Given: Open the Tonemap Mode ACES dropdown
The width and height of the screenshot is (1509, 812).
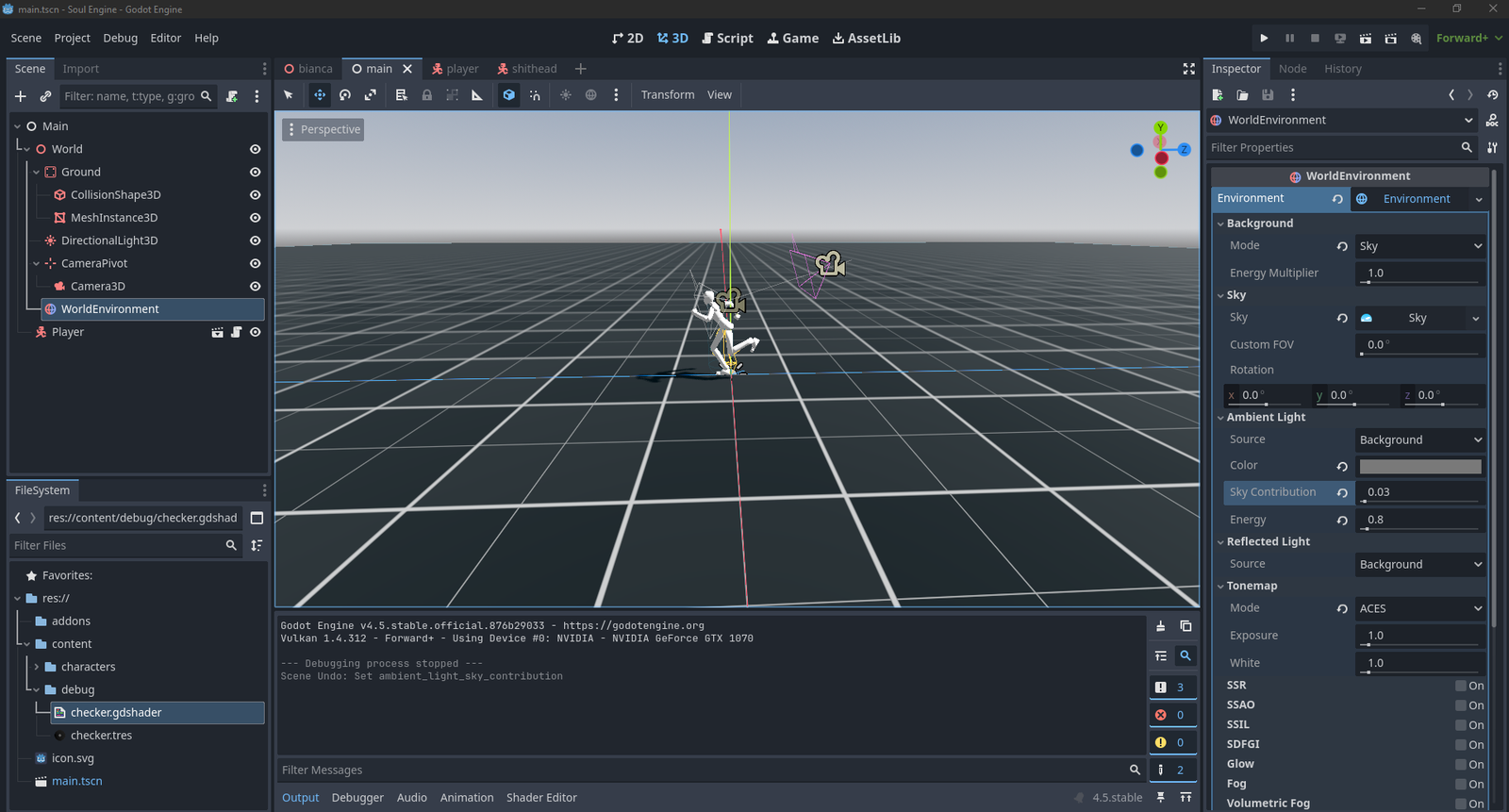Looking at the screenshot, I should tap(1419, 609).
